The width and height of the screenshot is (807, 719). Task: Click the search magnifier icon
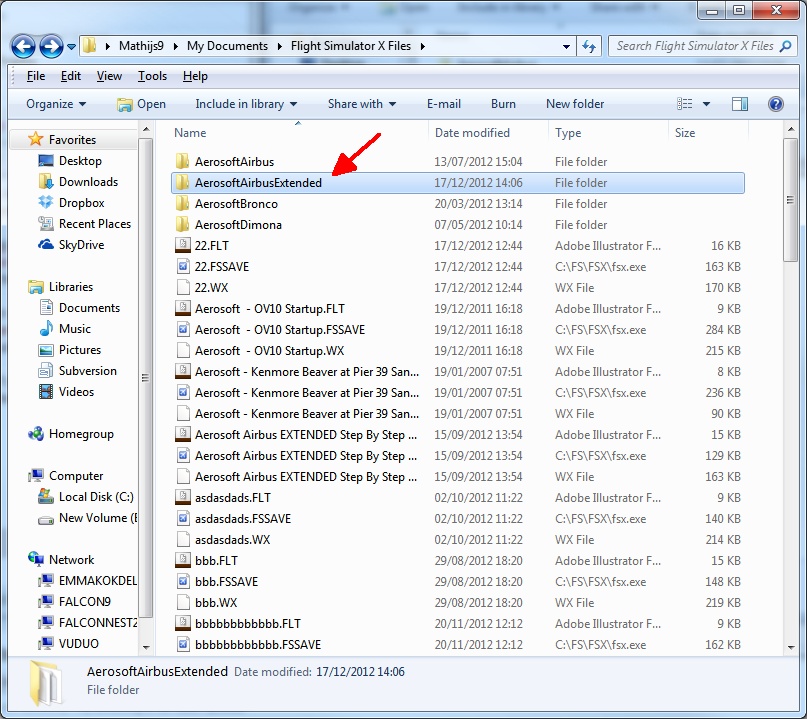tap(785, 46)
